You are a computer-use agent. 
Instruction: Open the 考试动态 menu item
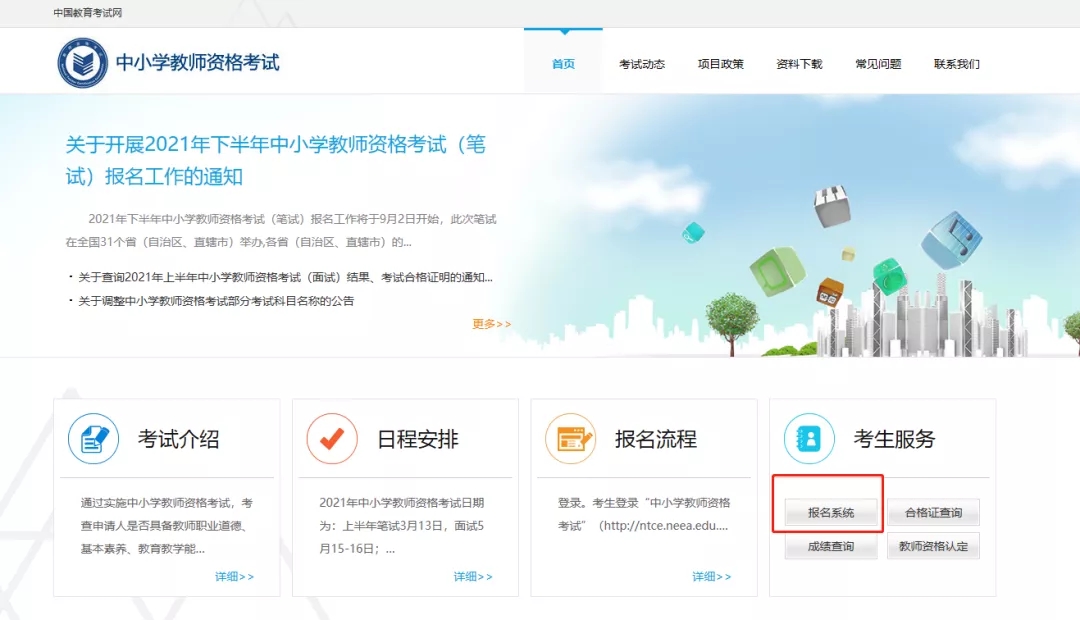(x=641, y=62)
